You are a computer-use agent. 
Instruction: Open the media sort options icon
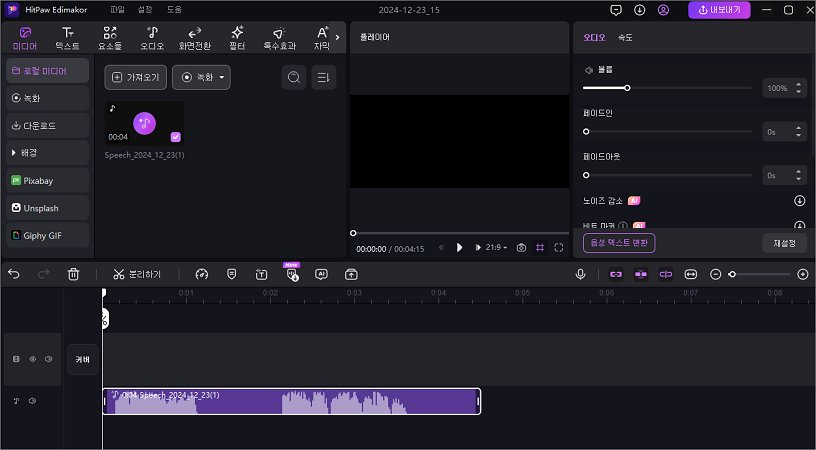(324, 78)
